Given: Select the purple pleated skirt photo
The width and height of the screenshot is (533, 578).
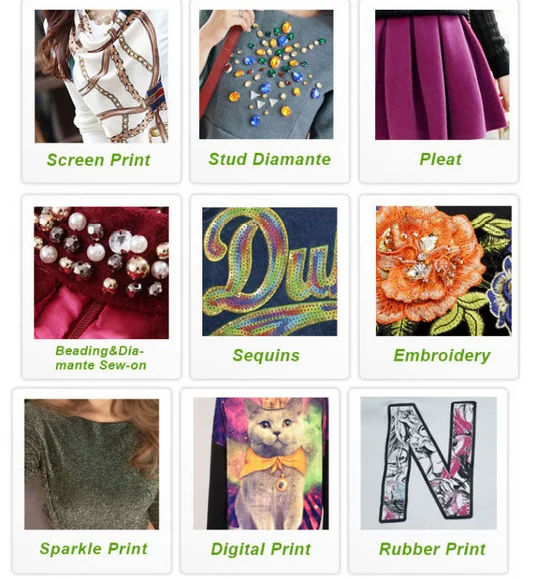Looking at the screenshot, I should 442,75.
